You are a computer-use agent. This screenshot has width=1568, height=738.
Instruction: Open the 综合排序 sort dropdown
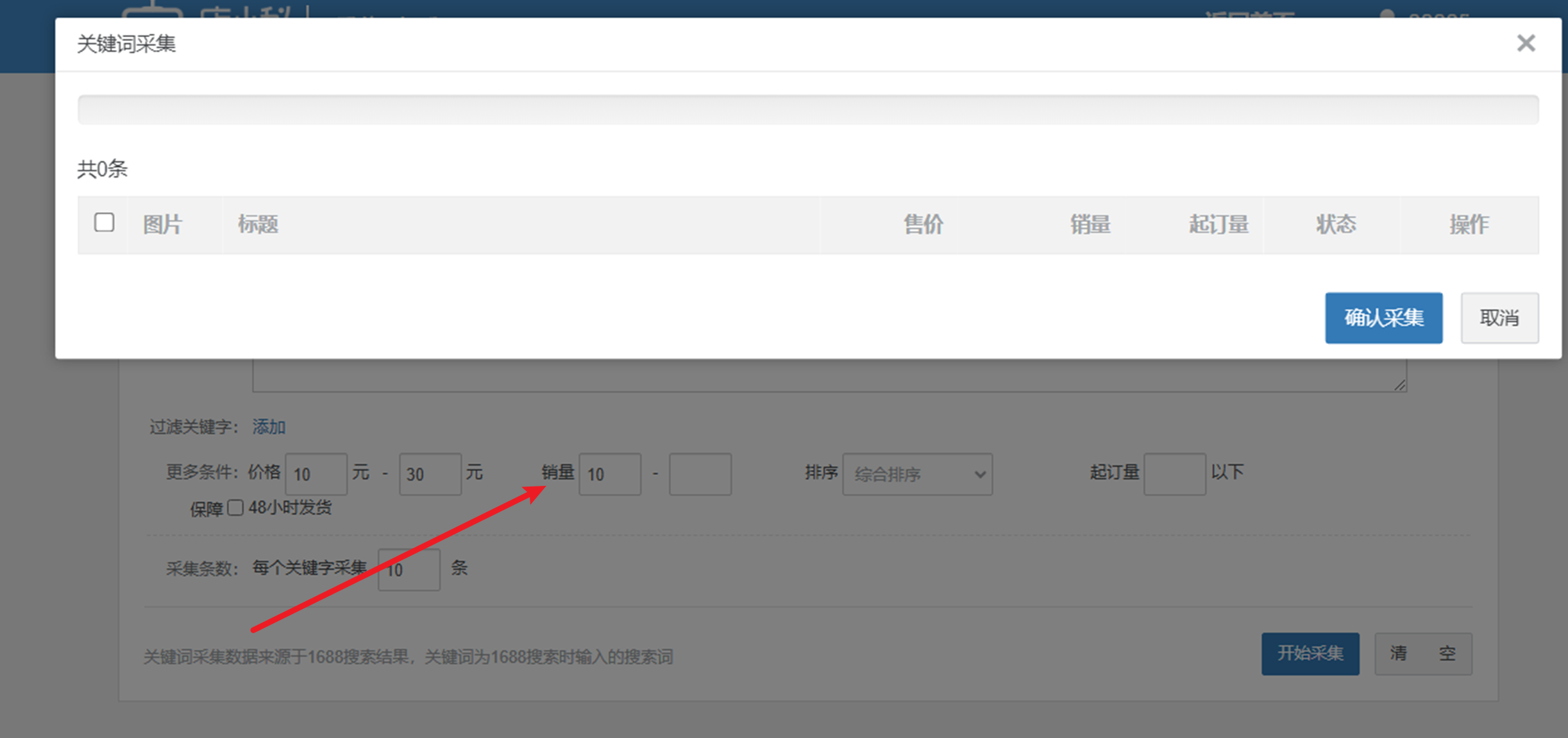917,474
